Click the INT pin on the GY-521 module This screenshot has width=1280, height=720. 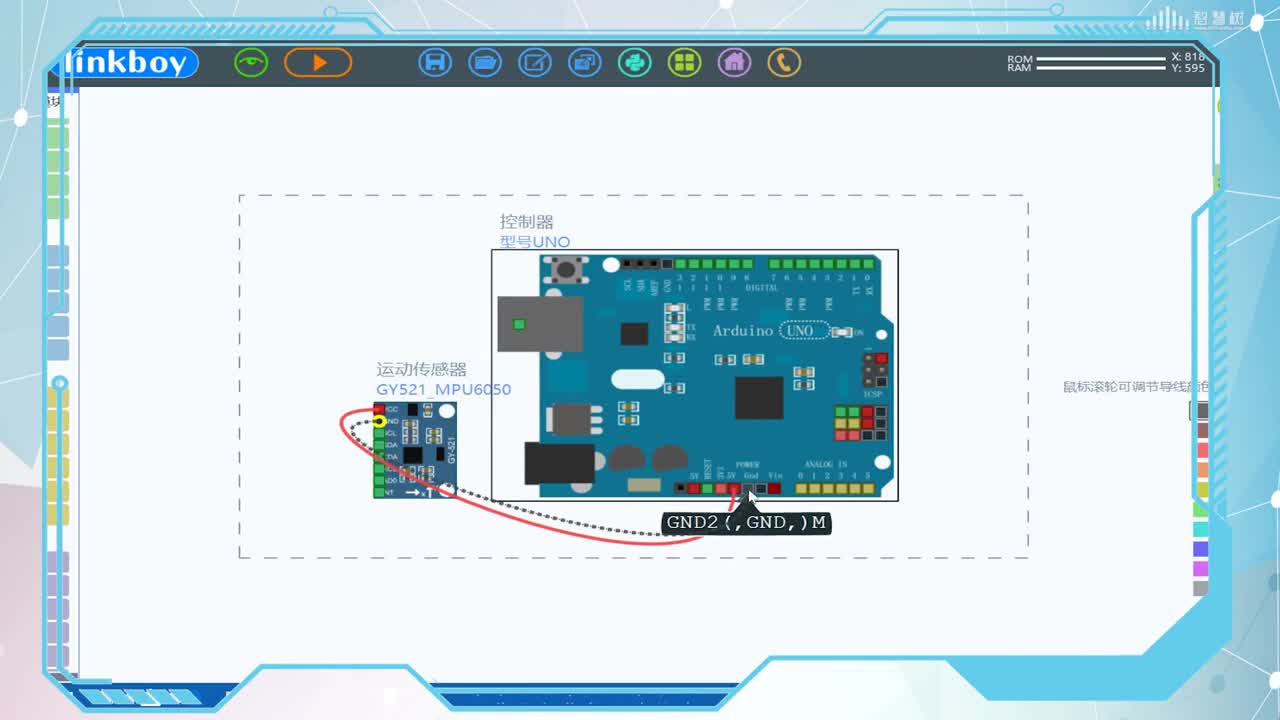point(380,492)
